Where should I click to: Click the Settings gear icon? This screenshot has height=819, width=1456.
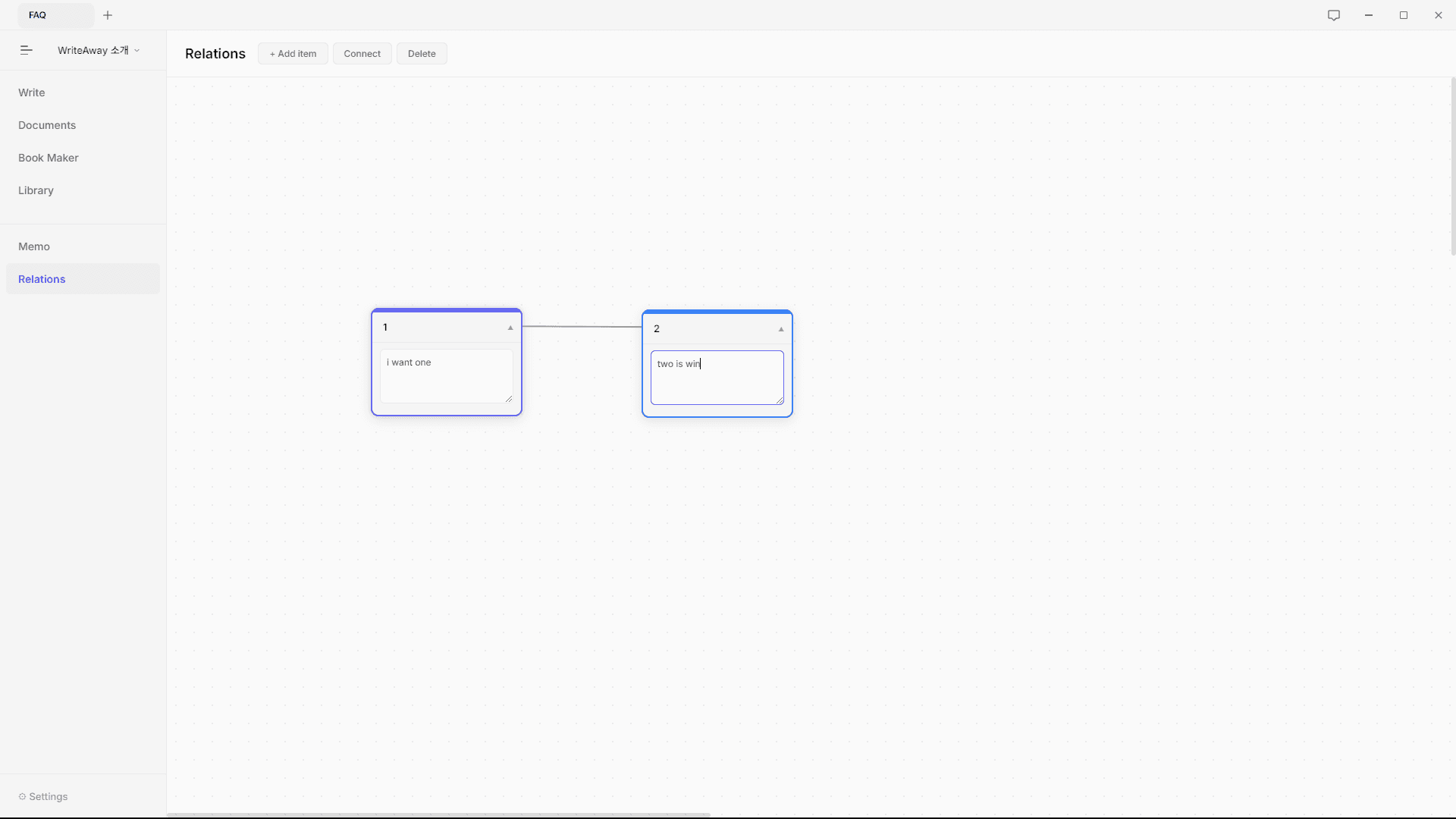tap(22, 796)
